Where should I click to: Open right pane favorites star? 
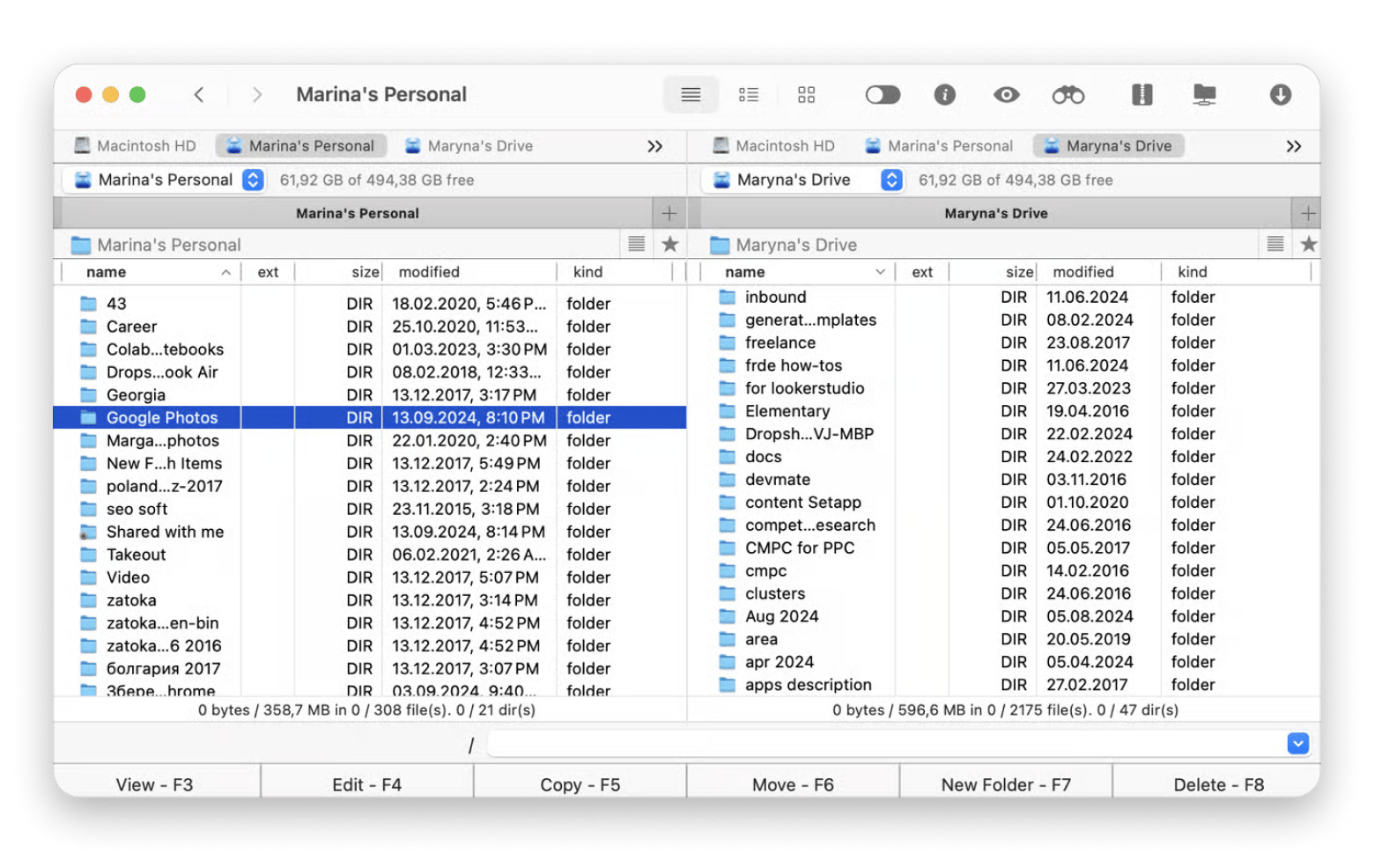[x=1309, y=245]
